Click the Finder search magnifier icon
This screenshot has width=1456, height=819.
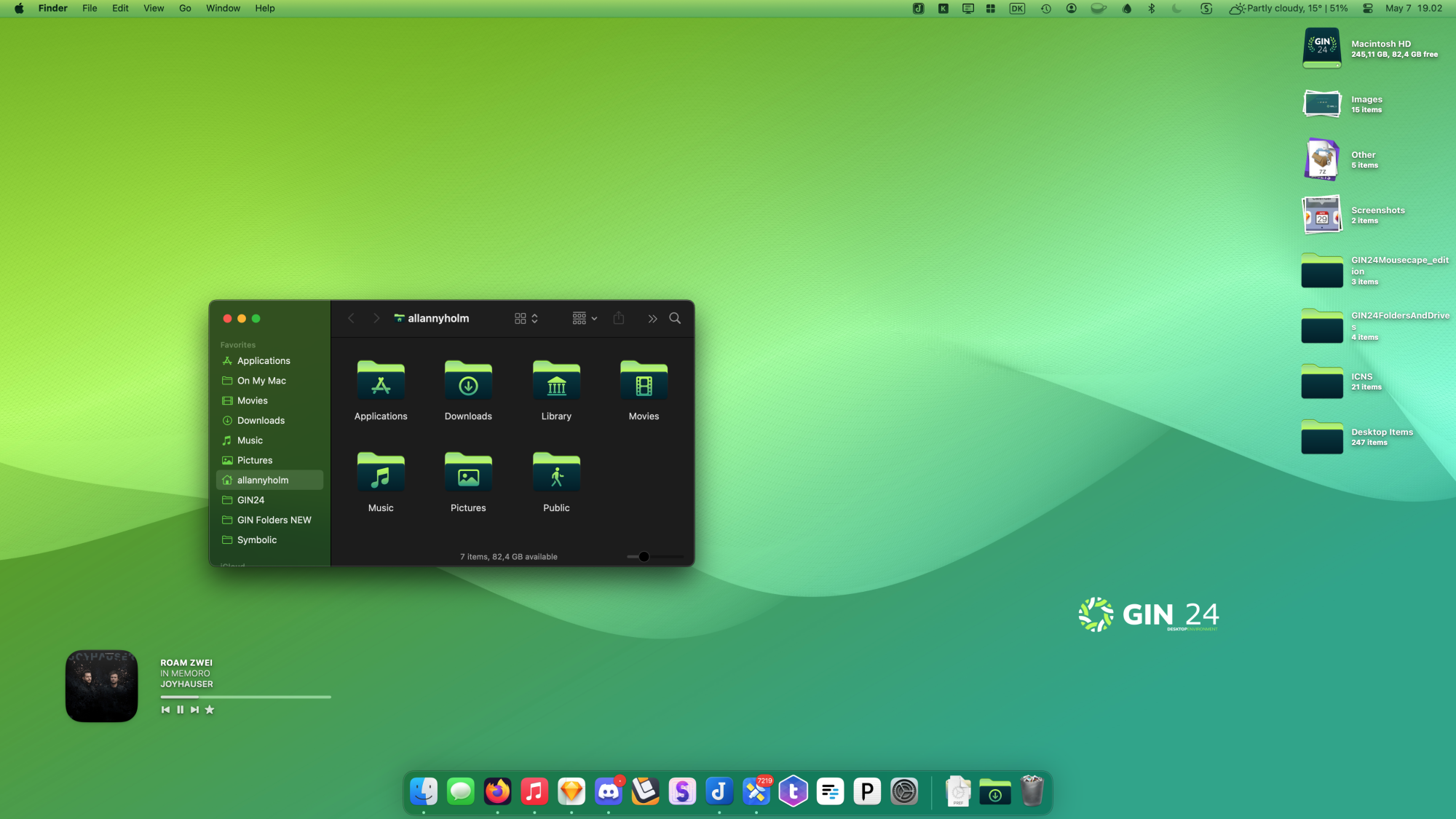(675, 318)
